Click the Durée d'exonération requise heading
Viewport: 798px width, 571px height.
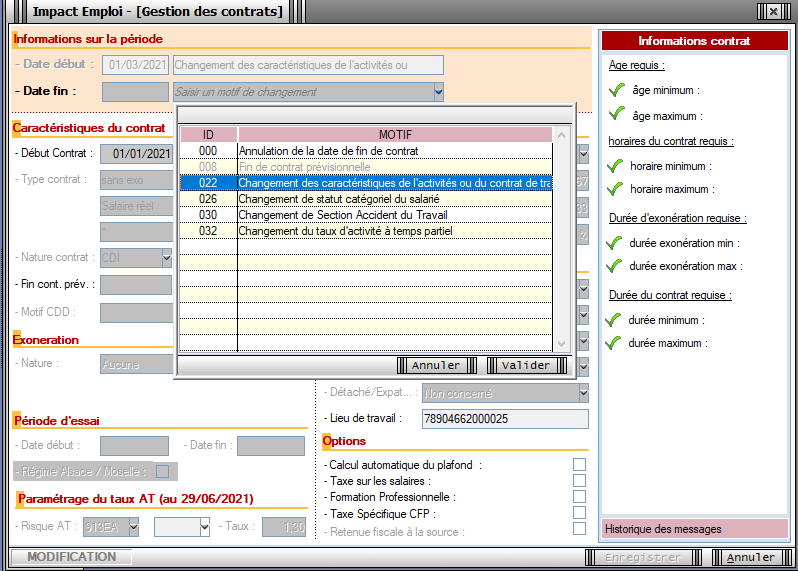[x=678, y=218]
